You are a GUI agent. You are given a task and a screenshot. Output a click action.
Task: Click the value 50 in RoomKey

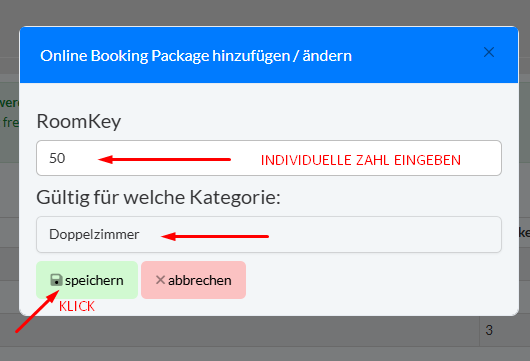[x=57, y=158]
